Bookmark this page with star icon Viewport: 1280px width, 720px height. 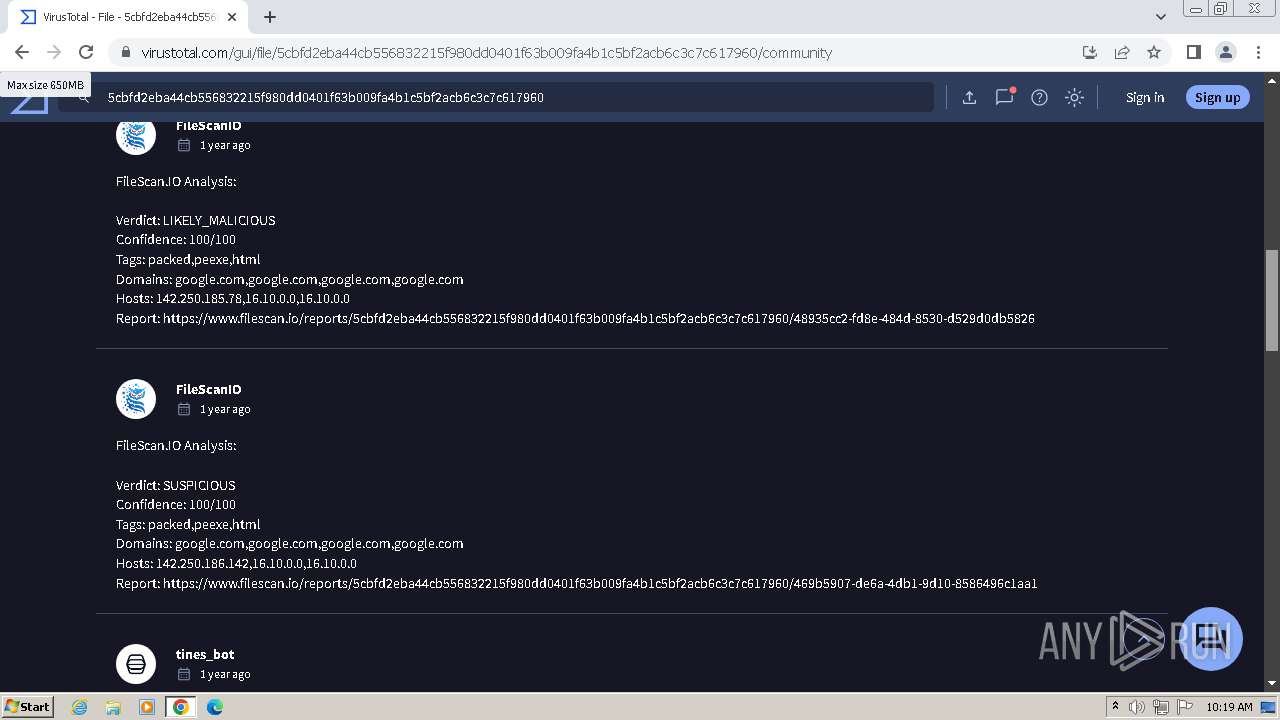[1154, 52]
